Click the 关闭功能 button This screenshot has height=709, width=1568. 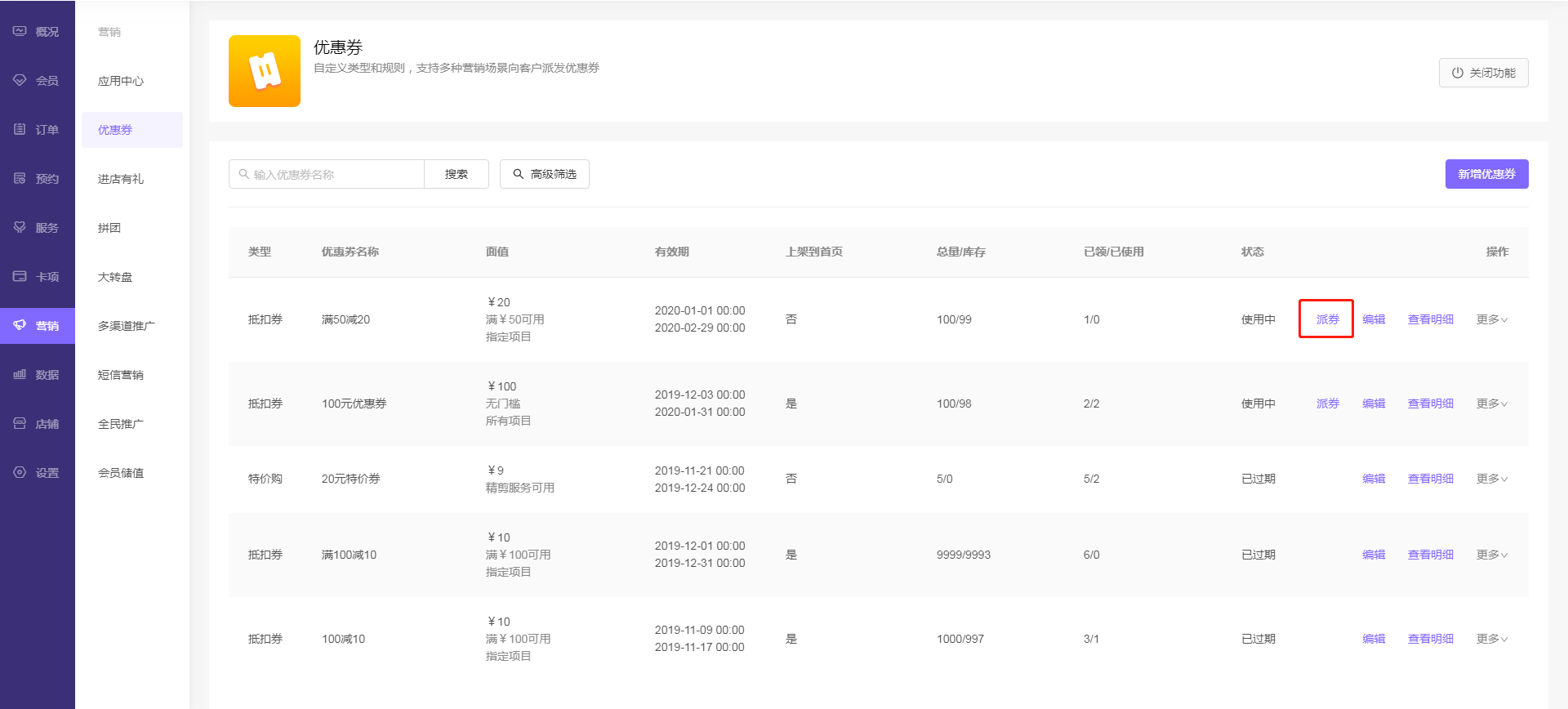(1483, 73)
